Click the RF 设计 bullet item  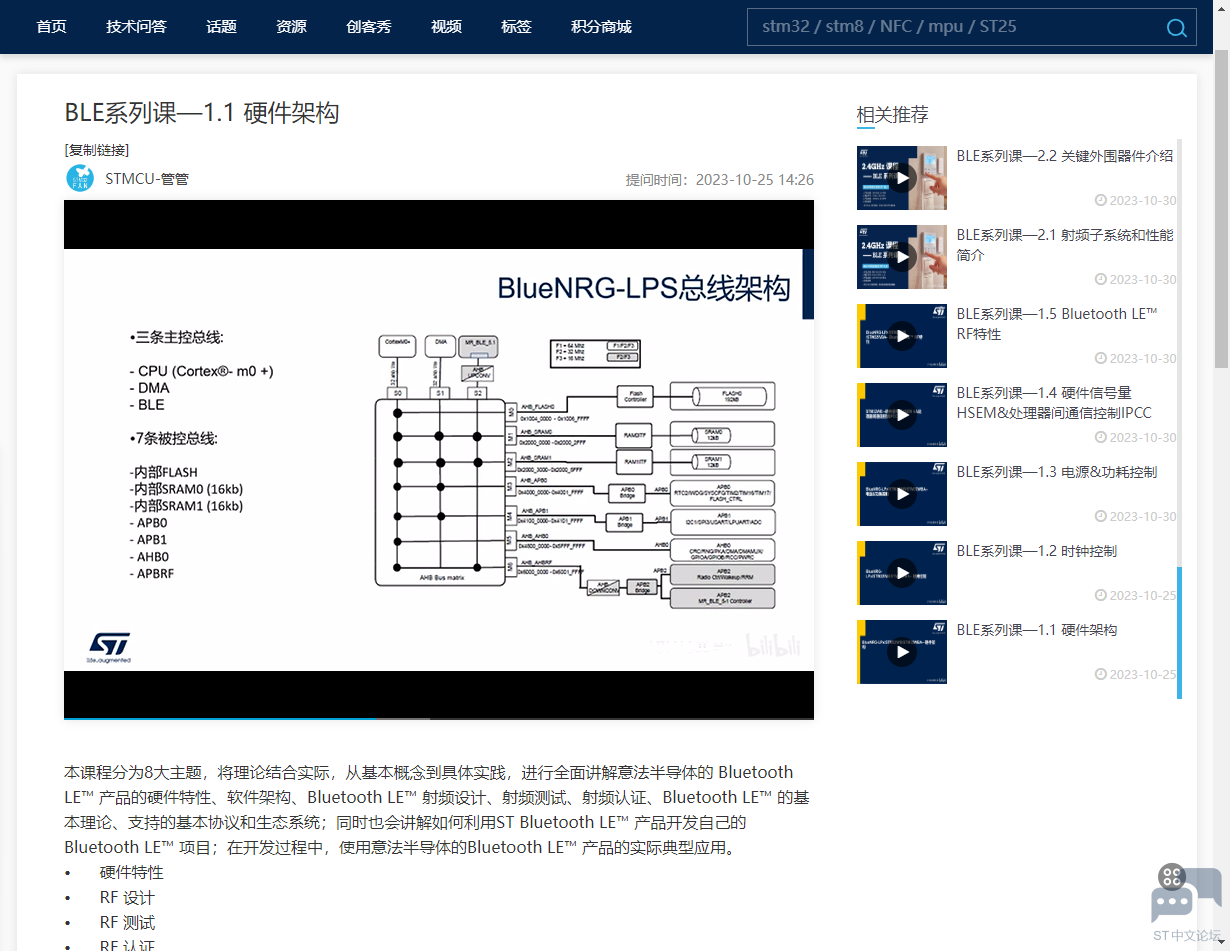(128, 897)
